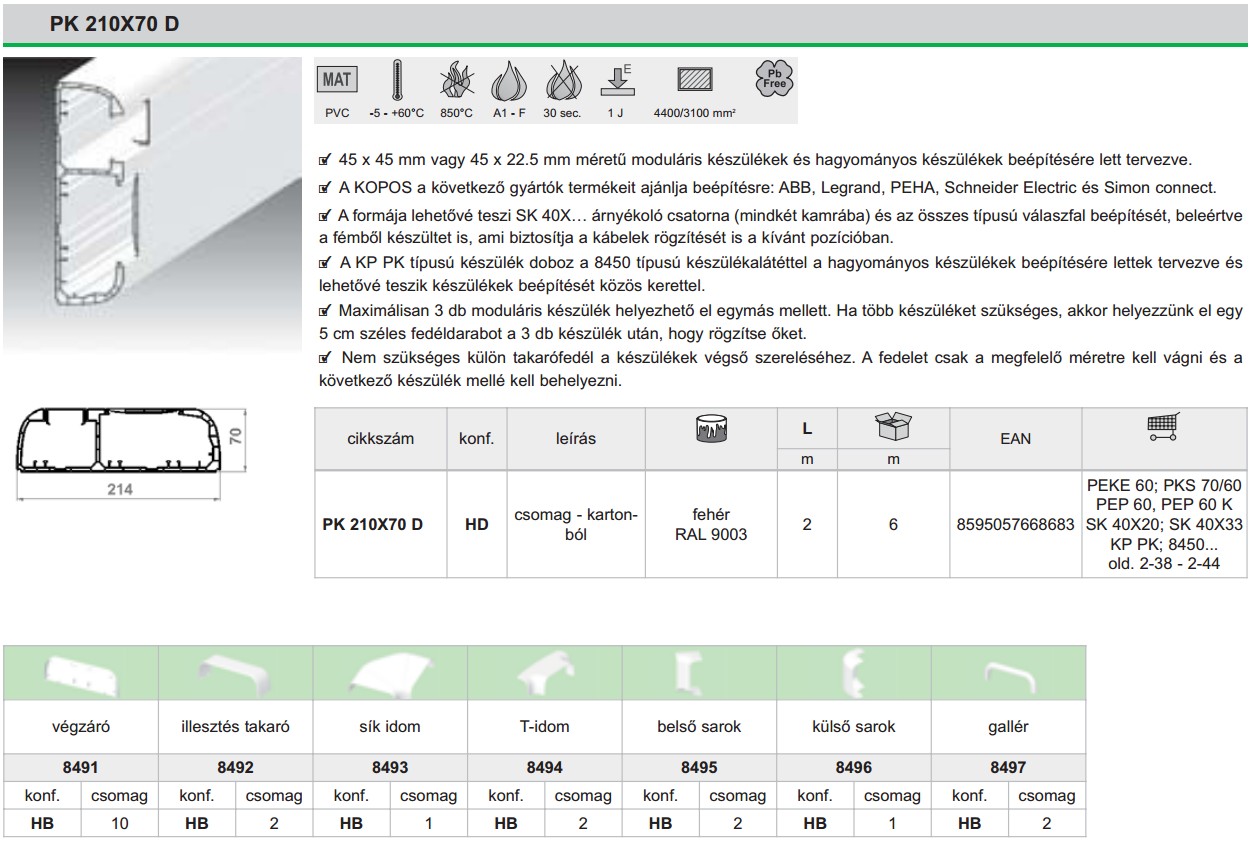Select the "cikkszám" column header

(x=380, y=438)
